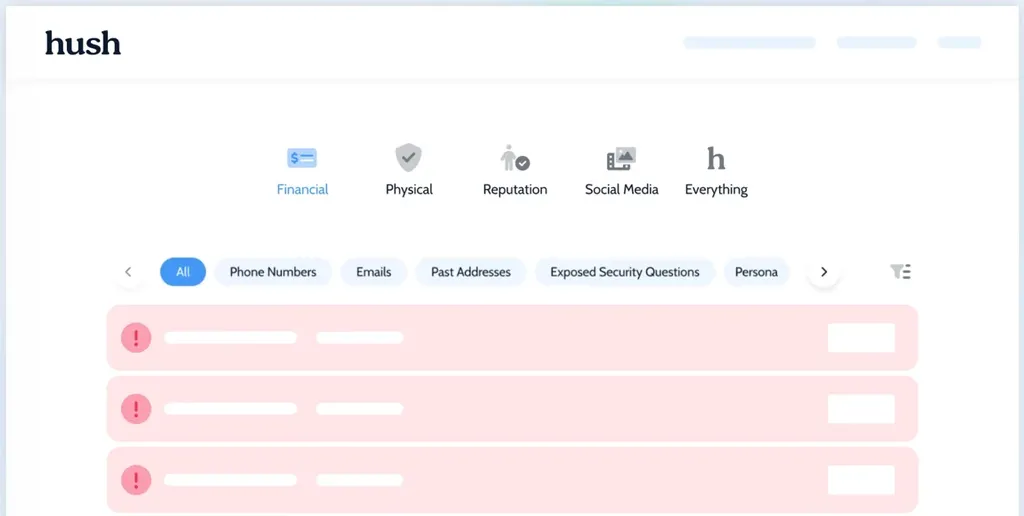
Task: Filter by the Persona chip
Action: click(756, 272)
